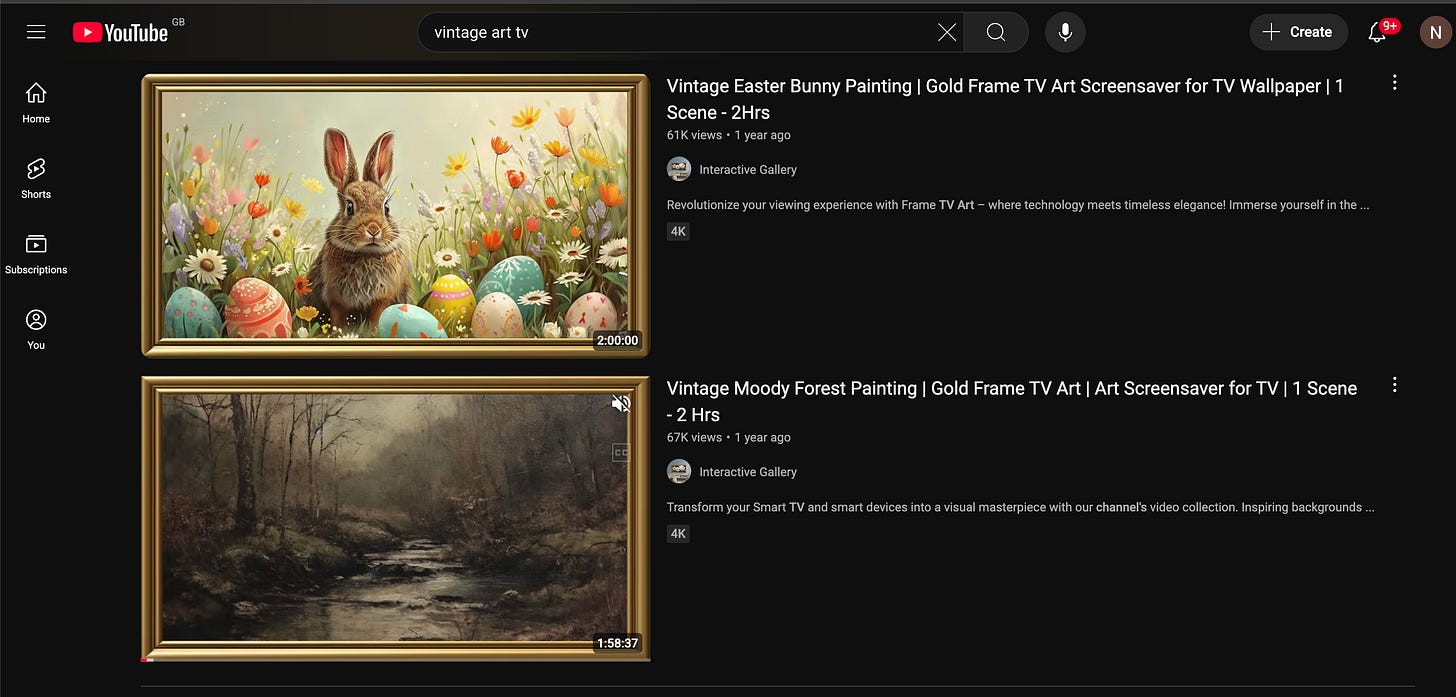Start voice search with the microphone icon
Screen dimensions: 1456x697
coord(1065,32)
